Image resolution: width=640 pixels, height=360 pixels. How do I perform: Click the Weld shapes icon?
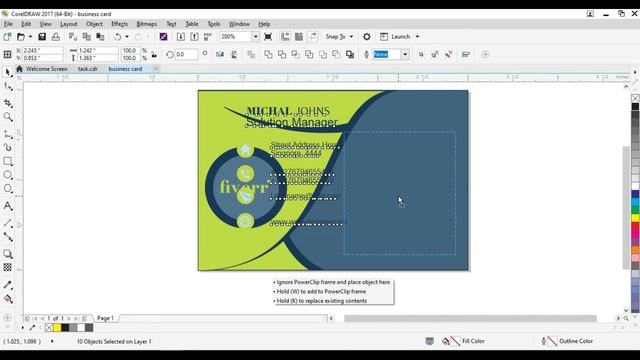click(x=268, y=54)
